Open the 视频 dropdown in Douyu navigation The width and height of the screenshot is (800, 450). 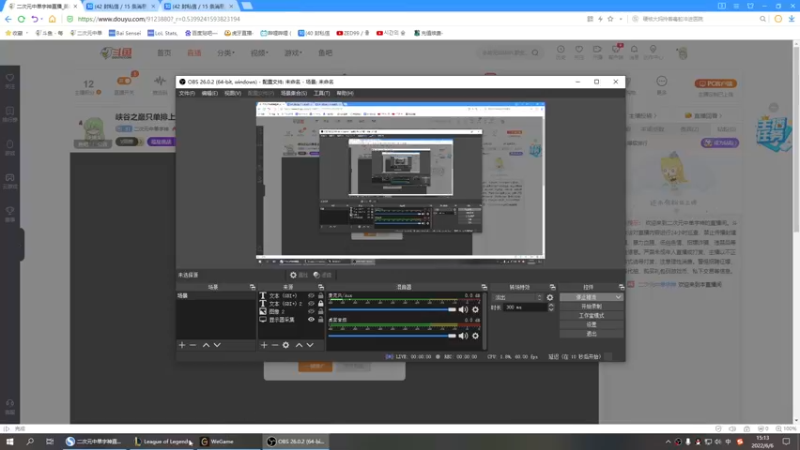(259, 53)
